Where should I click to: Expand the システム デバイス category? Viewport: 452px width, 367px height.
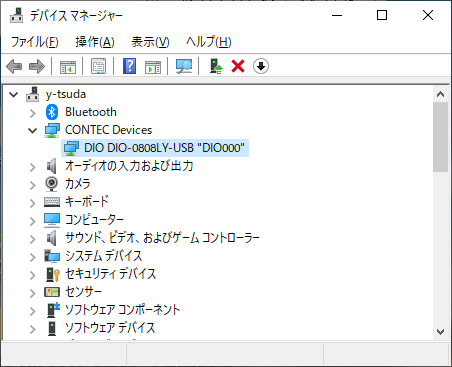pos(33,257)
